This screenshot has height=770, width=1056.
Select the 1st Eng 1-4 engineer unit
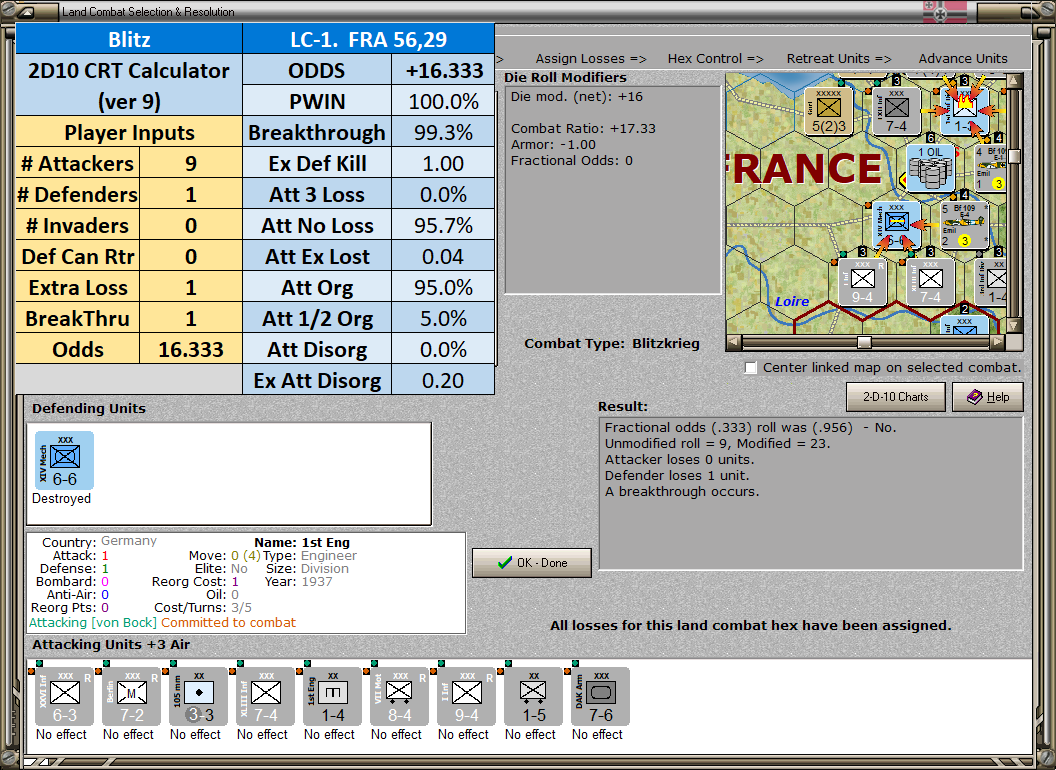pos(333,696)
